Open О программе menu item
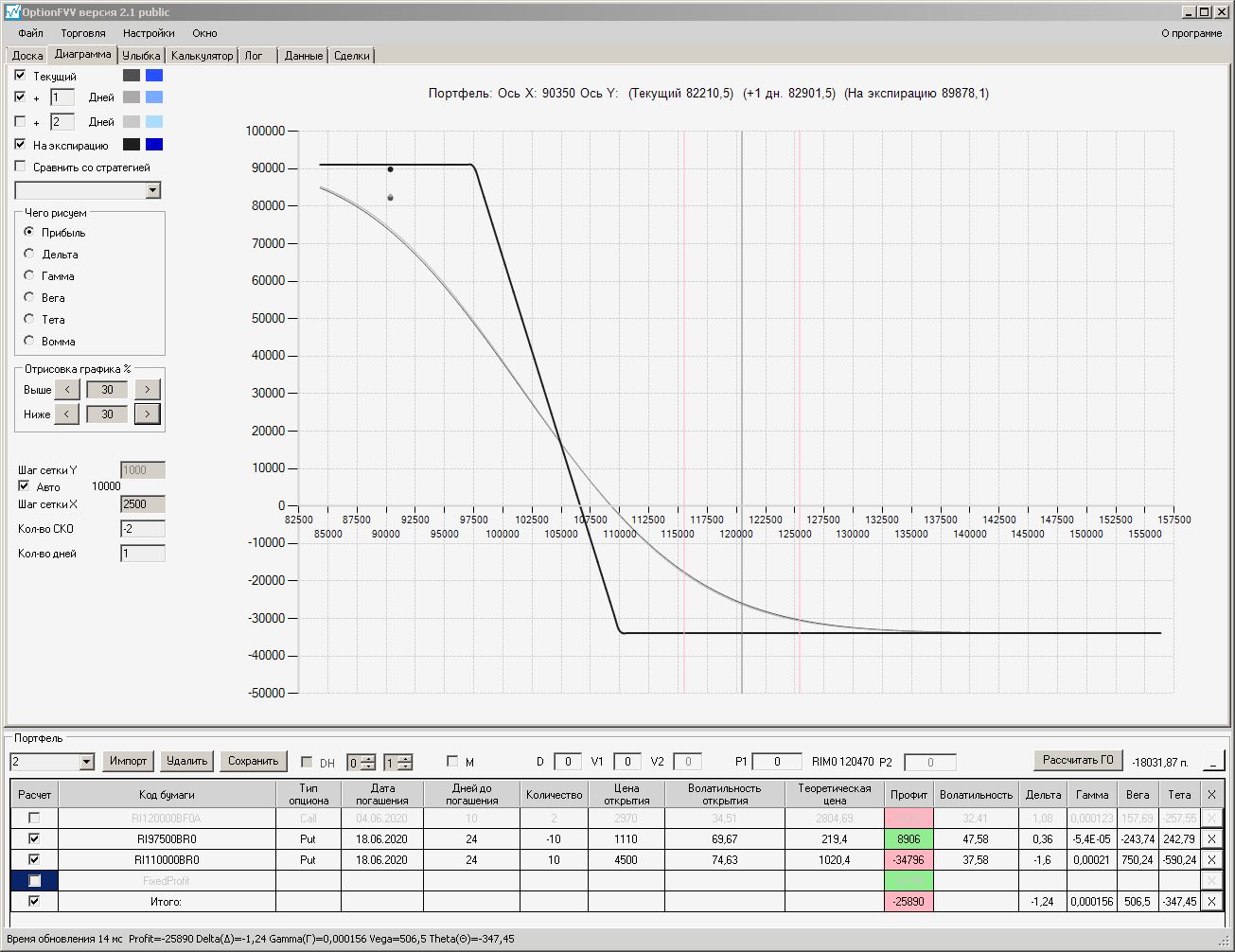The width and height of the screenshot is (1235, 952). coord(1191,33)
